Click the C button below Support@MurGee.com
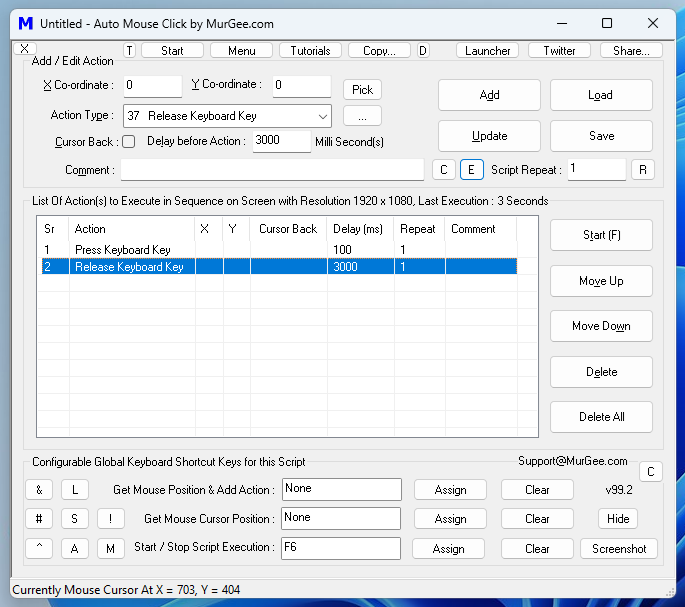Image resolution: width=685 pixels, height=607 pixels. coord(650,472)
